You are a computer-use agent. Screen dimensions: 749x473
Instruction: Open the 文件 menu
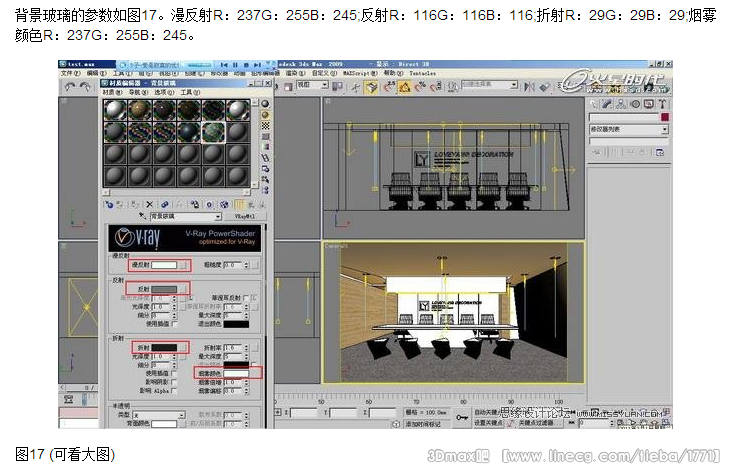coord(70,73)
